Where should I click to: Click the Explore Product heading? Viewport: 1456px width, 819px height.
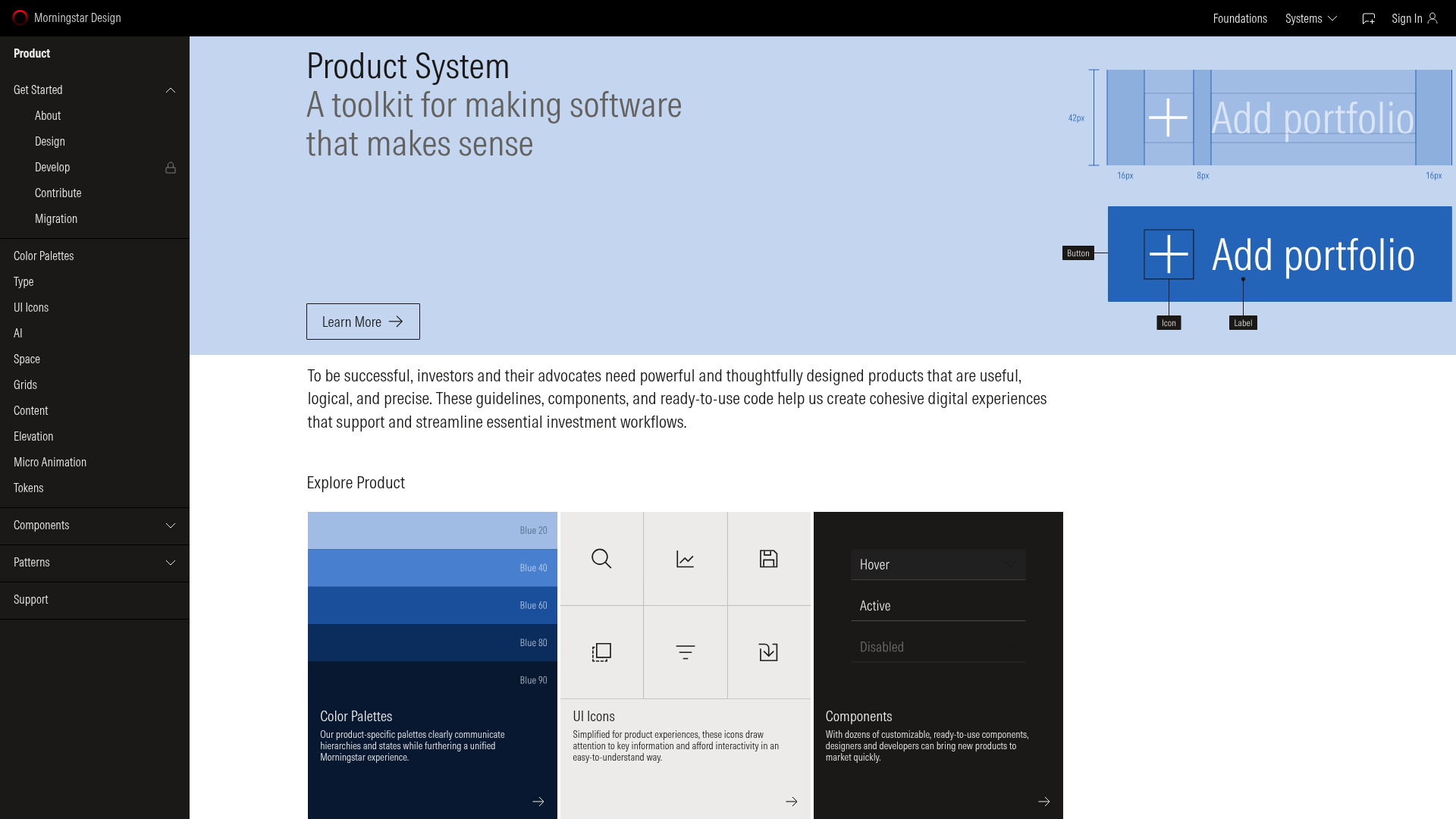tap(356, 483)
